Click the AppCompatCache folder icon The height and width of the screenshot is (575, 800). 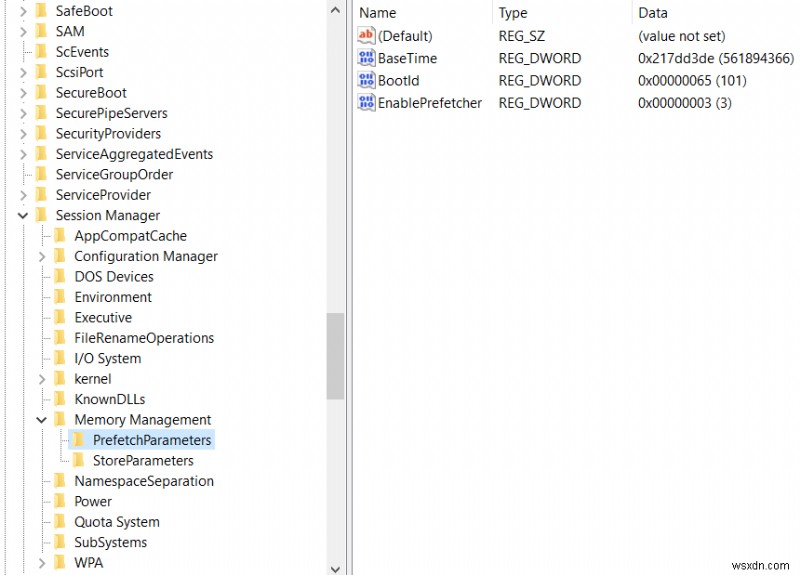pyautogui.click(x=60, y=235)
